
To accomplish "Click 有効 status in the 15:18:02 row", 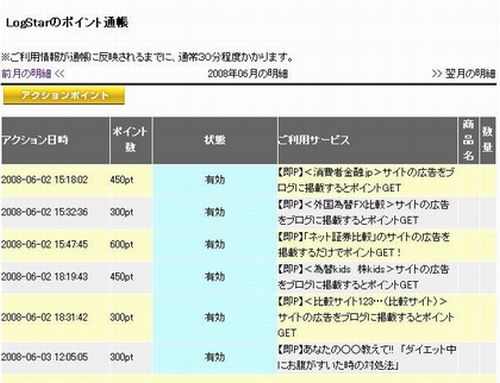I will [x=215, y=180].
